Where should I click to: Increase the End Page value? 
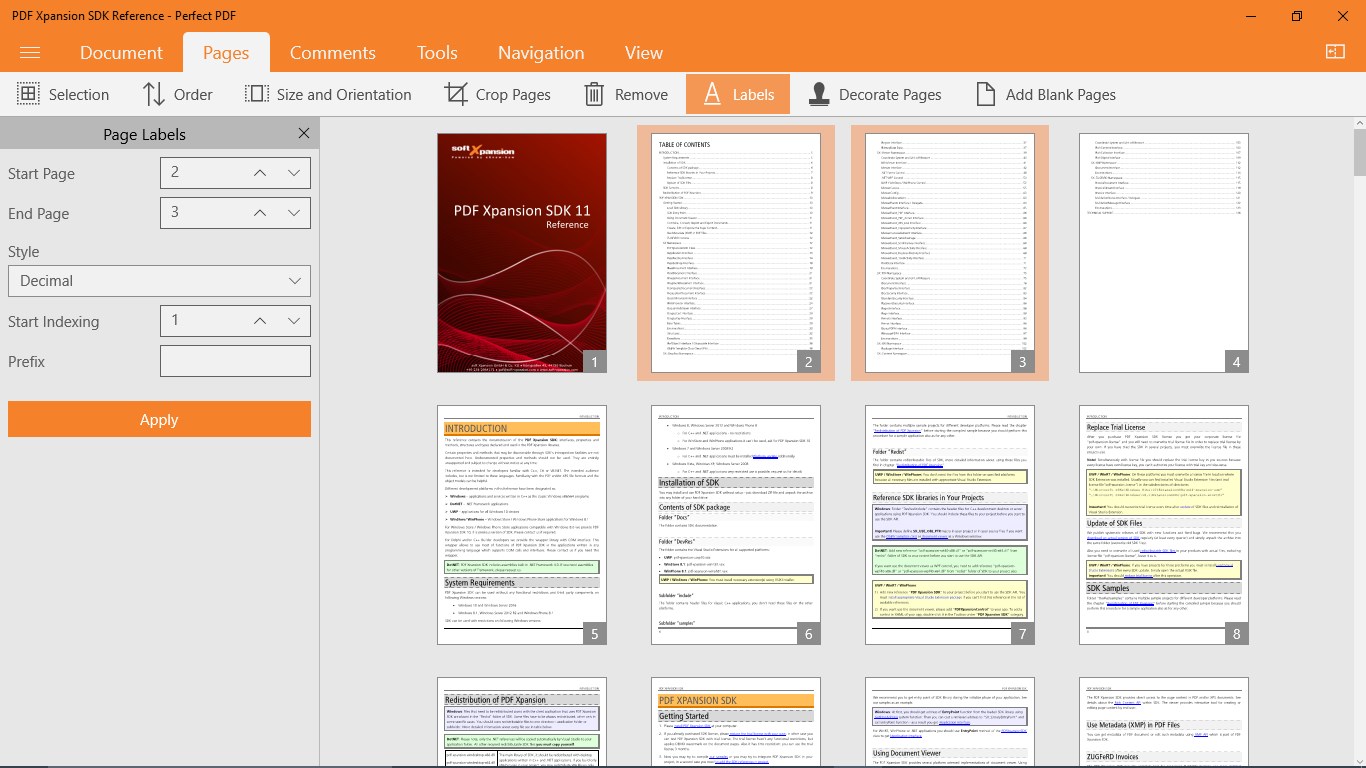tap(259, 213)
